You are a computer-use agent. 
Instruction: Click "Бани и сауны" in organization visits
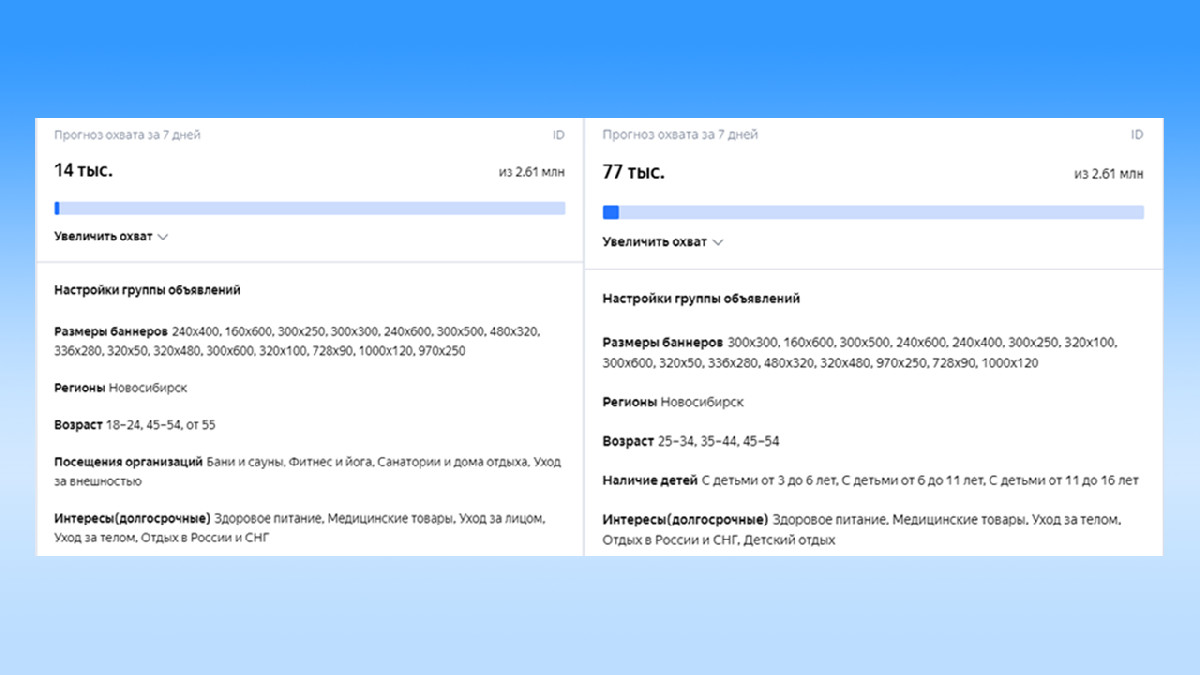point(245,462)
